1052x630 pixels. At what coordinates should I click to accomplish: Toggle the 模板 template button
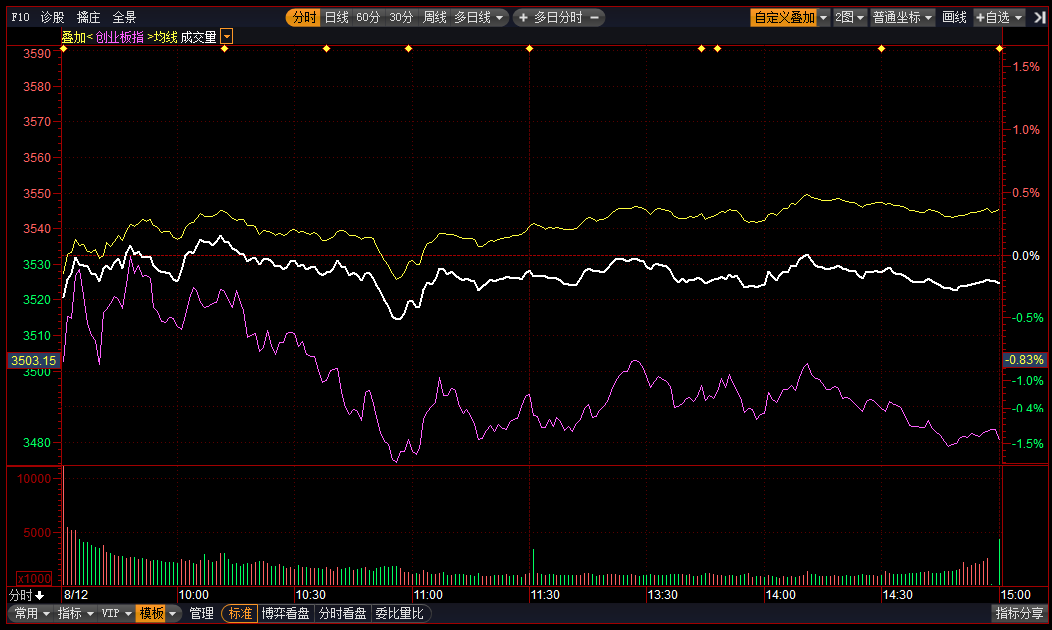coord(151,613)
